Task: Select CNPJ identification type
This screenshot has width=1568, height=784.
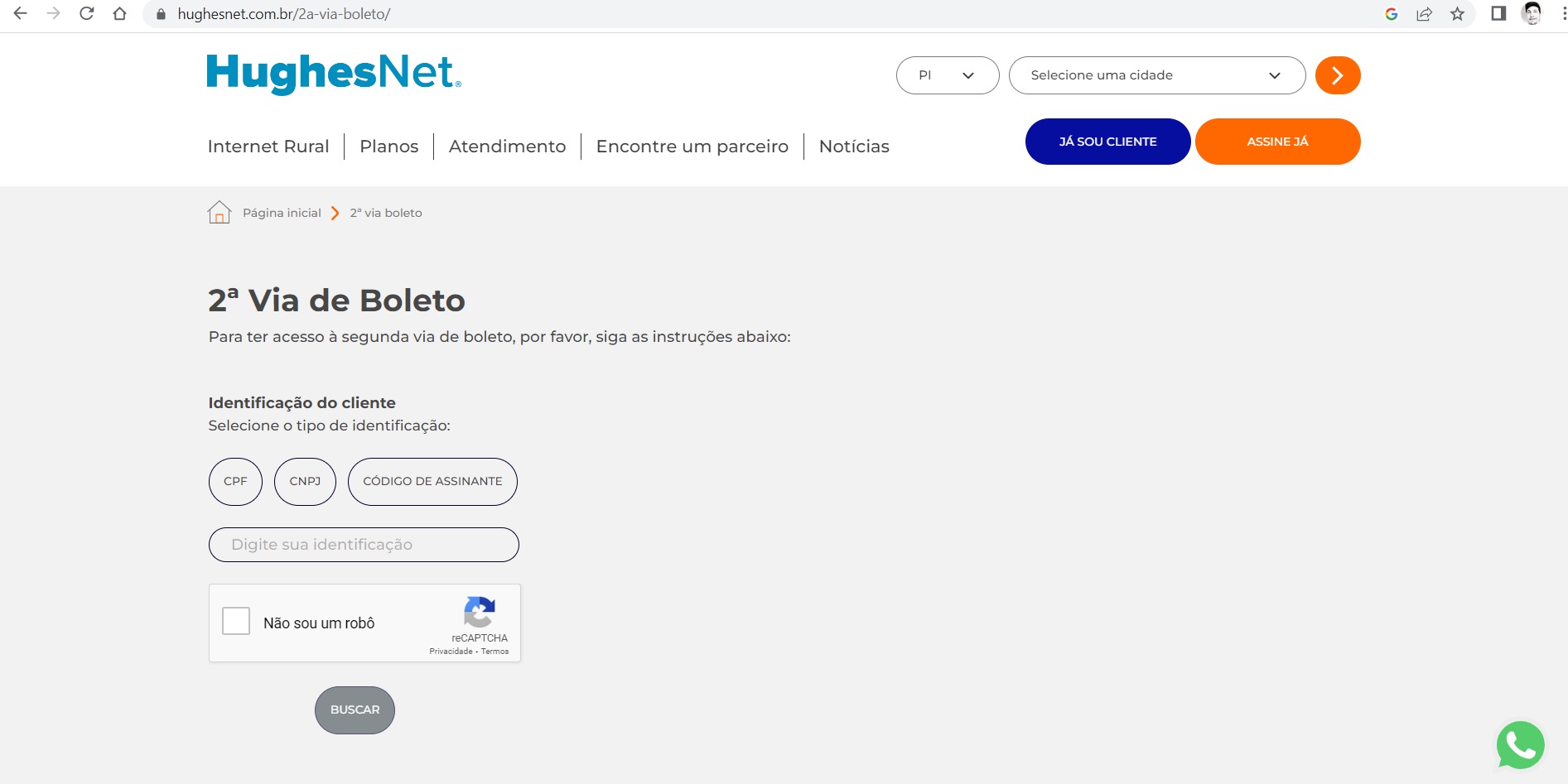Action: tap(305, 482)
